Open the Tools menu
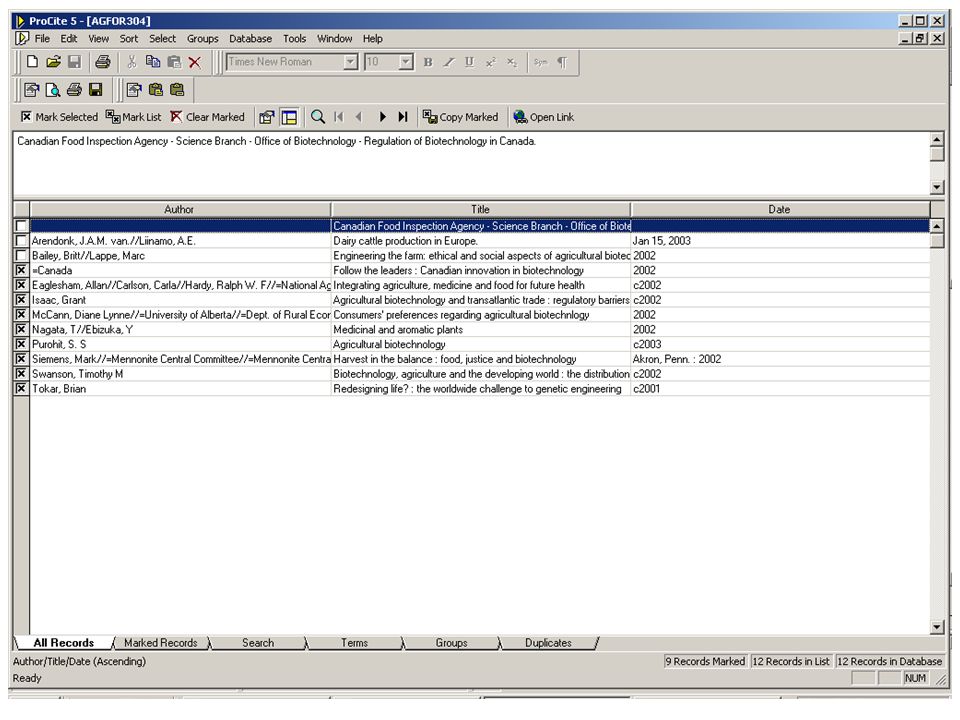The height and width of the screenshot is (720, 960). tap(294, 39)
